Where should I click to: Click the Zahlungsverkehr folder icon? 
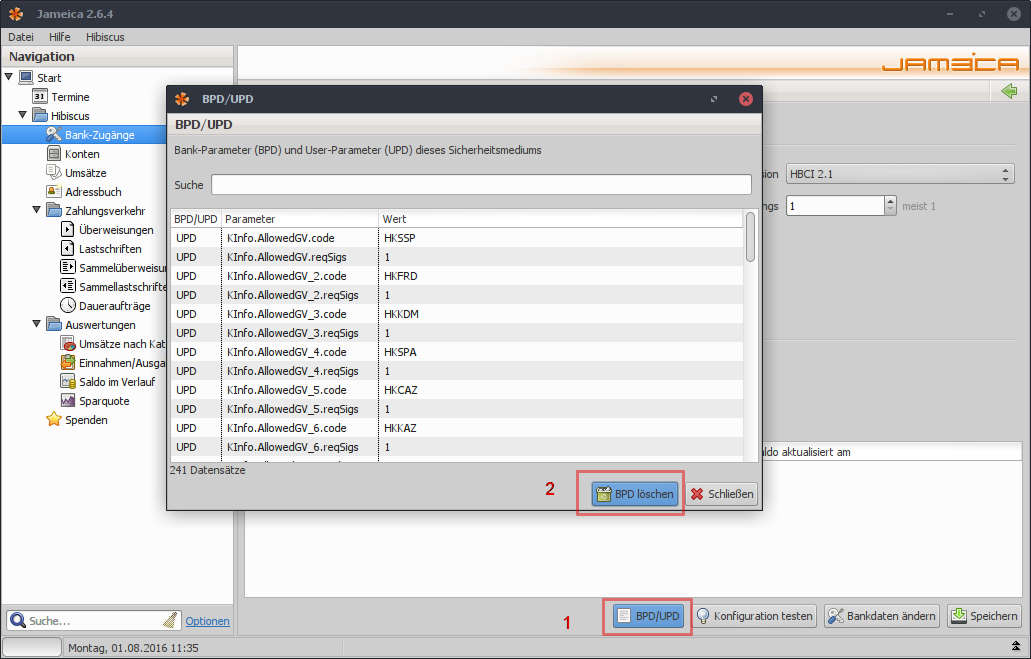tap(54, 211)
